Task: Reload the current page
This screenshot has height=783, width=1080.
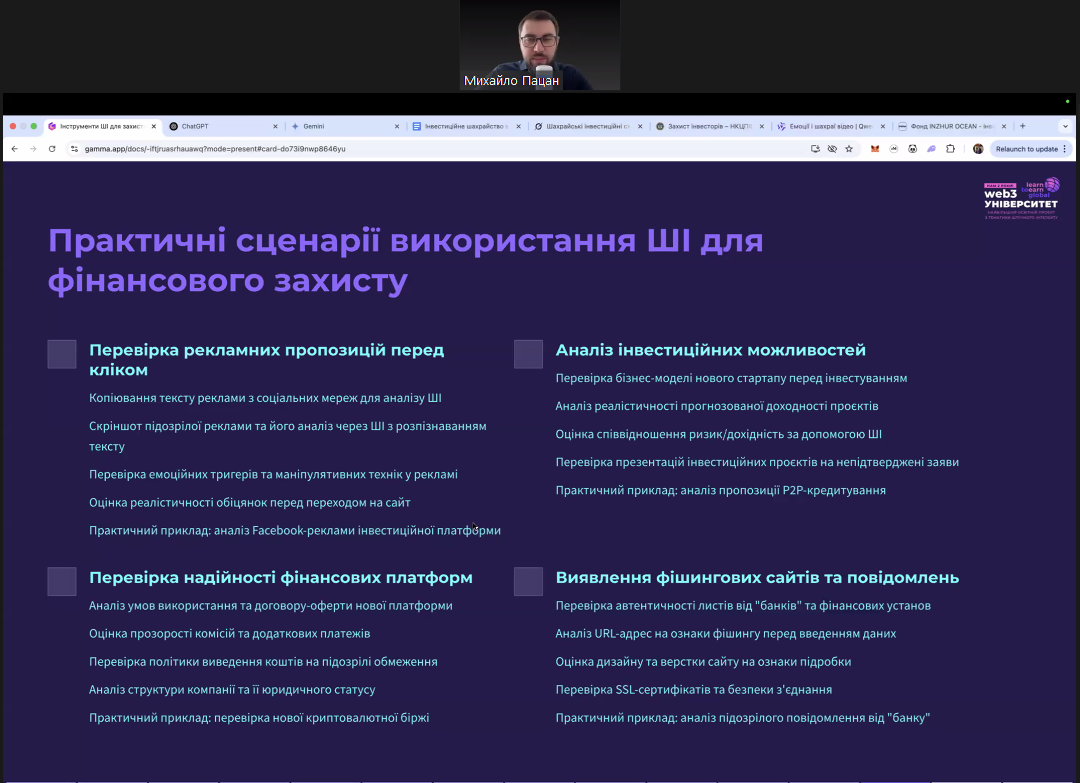Action: (52, 149)
